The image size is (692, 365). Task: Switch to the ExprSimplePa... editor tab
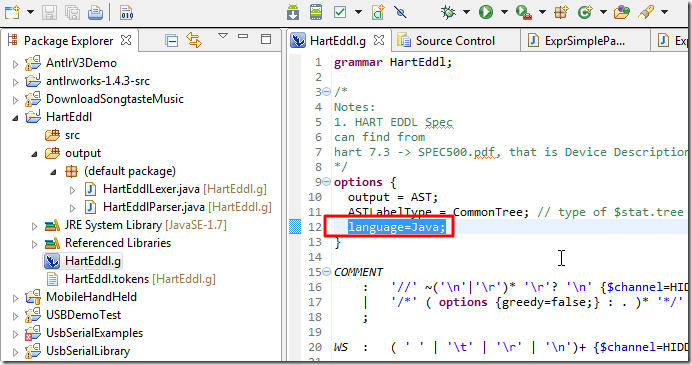(x=584, y=41)
